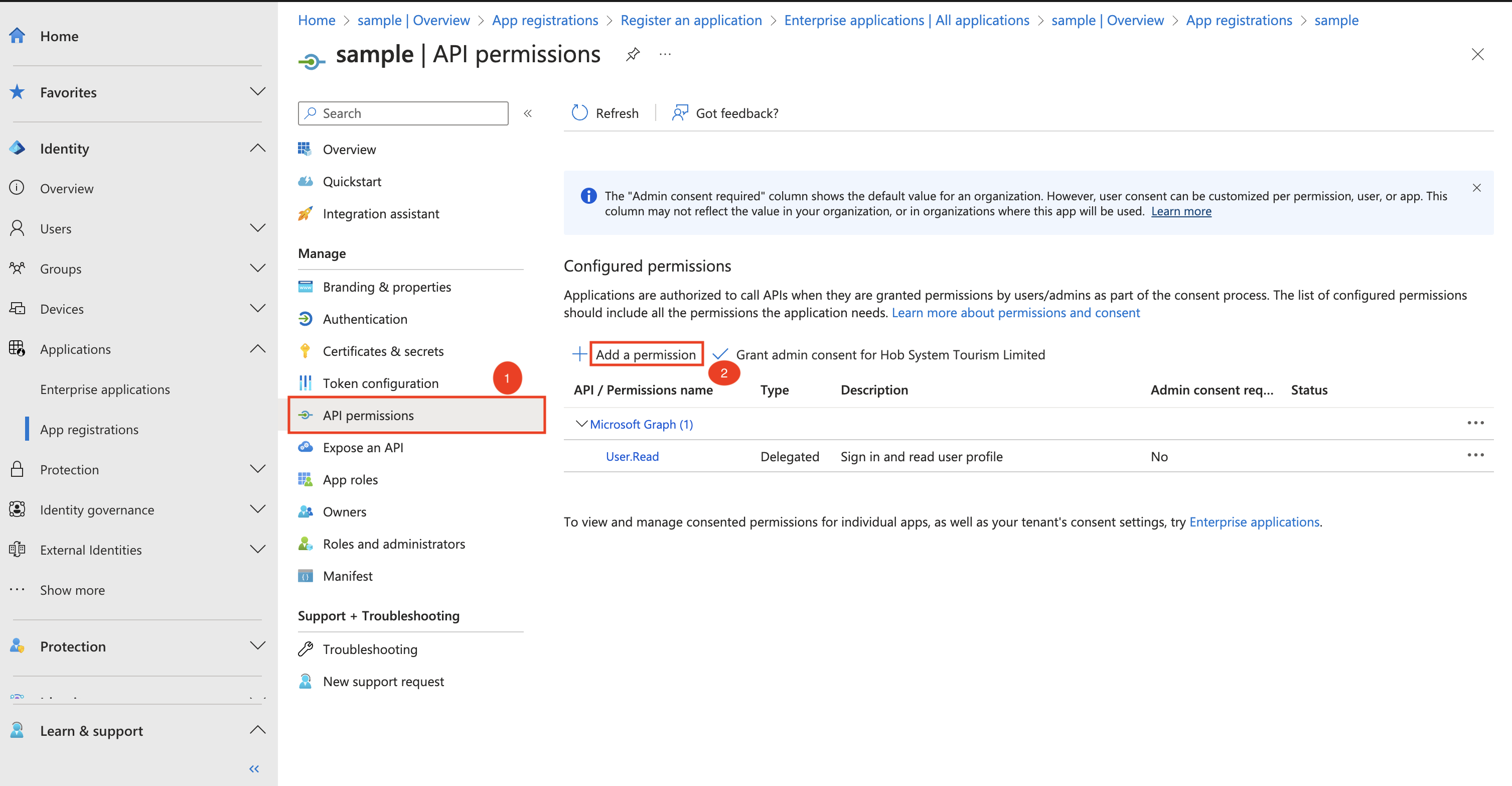Click the Got feedback person icon
The width and height of the screenshot is (1512, 786).
680,113
